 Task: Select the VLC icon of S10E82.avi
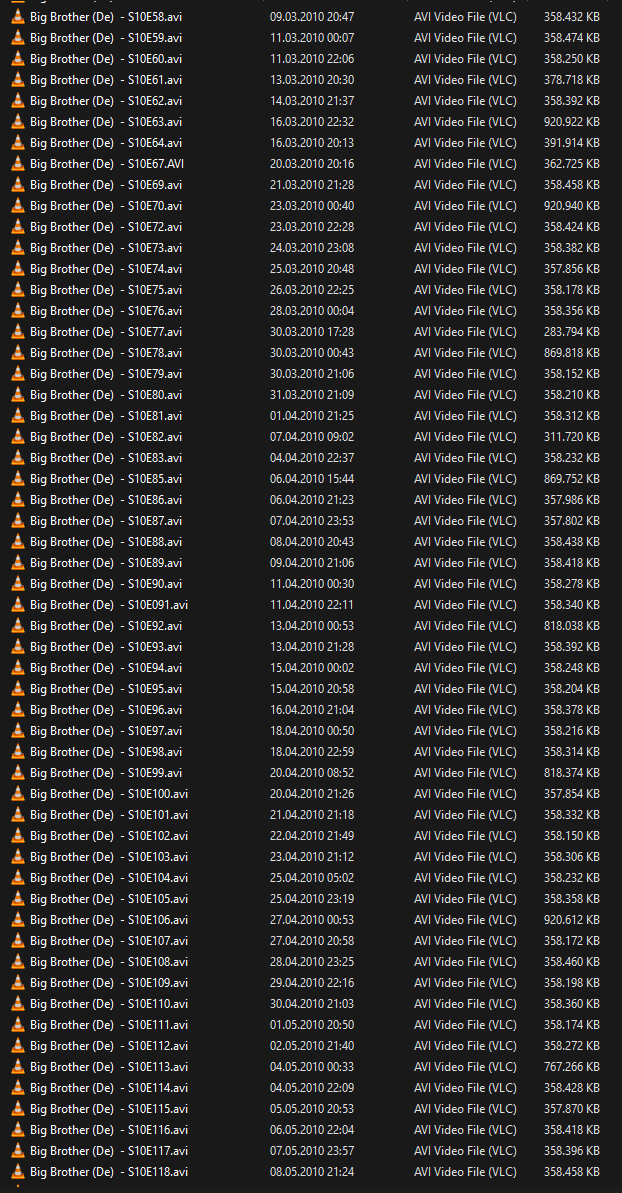17,437
